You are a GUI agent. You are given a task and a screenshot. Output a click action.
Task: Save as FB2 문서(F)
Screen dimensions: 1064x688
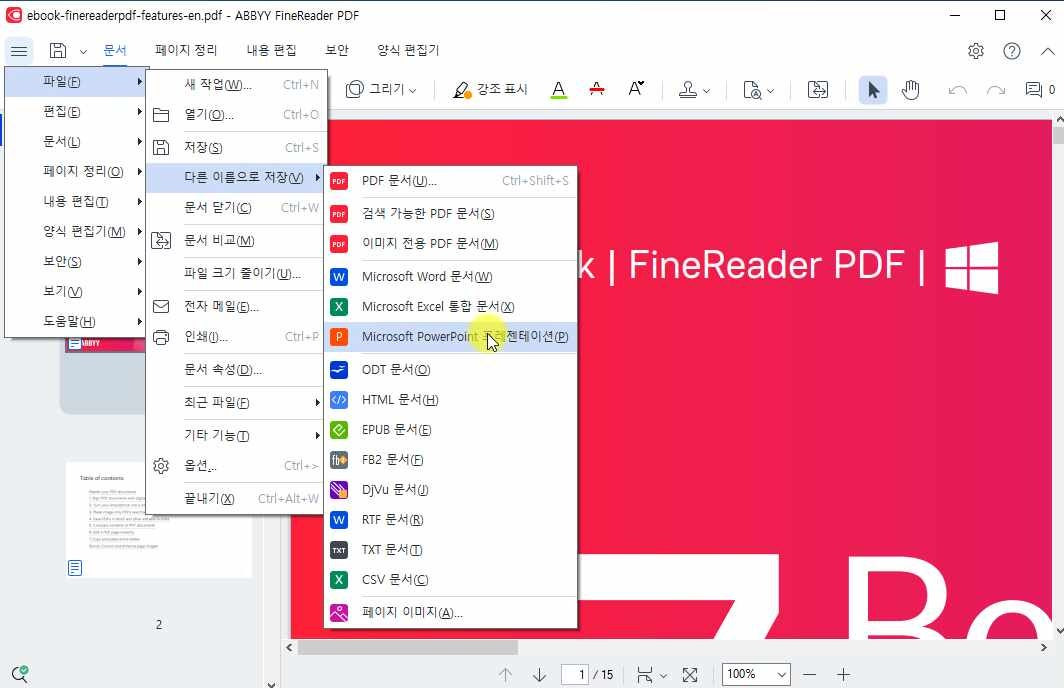[x=451, y=460]
